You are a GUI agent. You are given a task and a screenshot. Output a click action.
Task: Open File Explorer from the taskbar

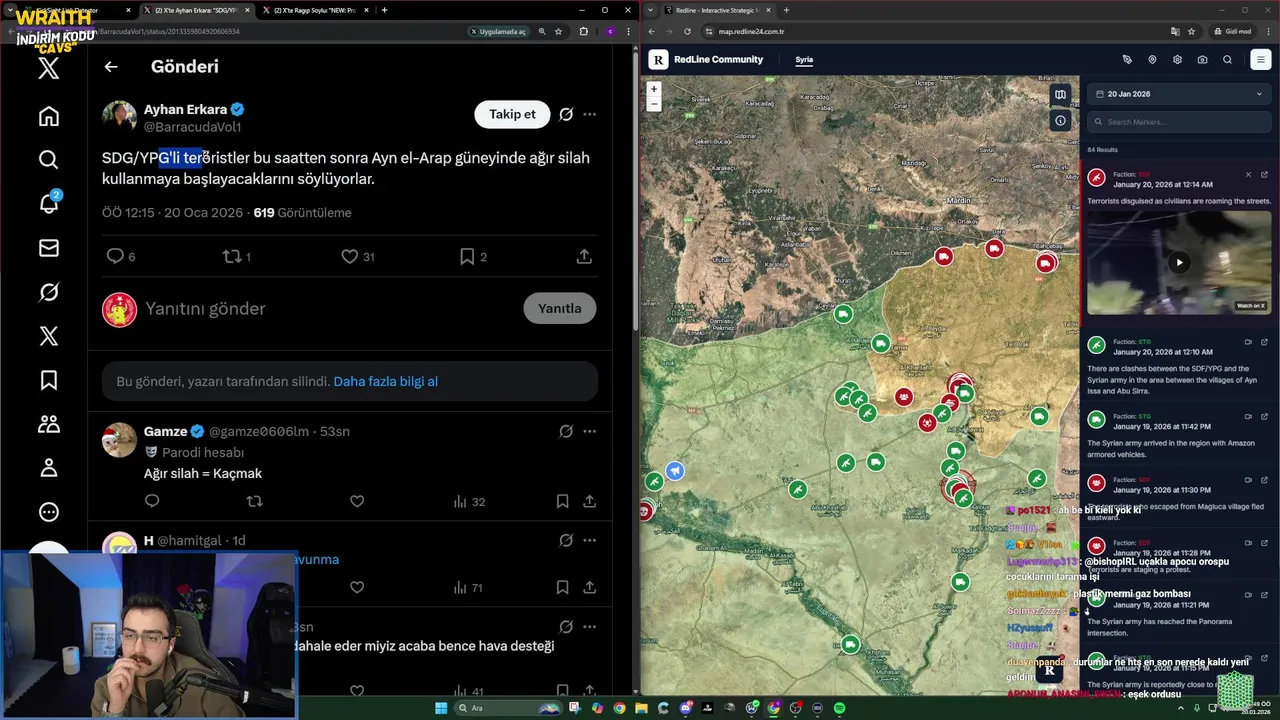641,708
